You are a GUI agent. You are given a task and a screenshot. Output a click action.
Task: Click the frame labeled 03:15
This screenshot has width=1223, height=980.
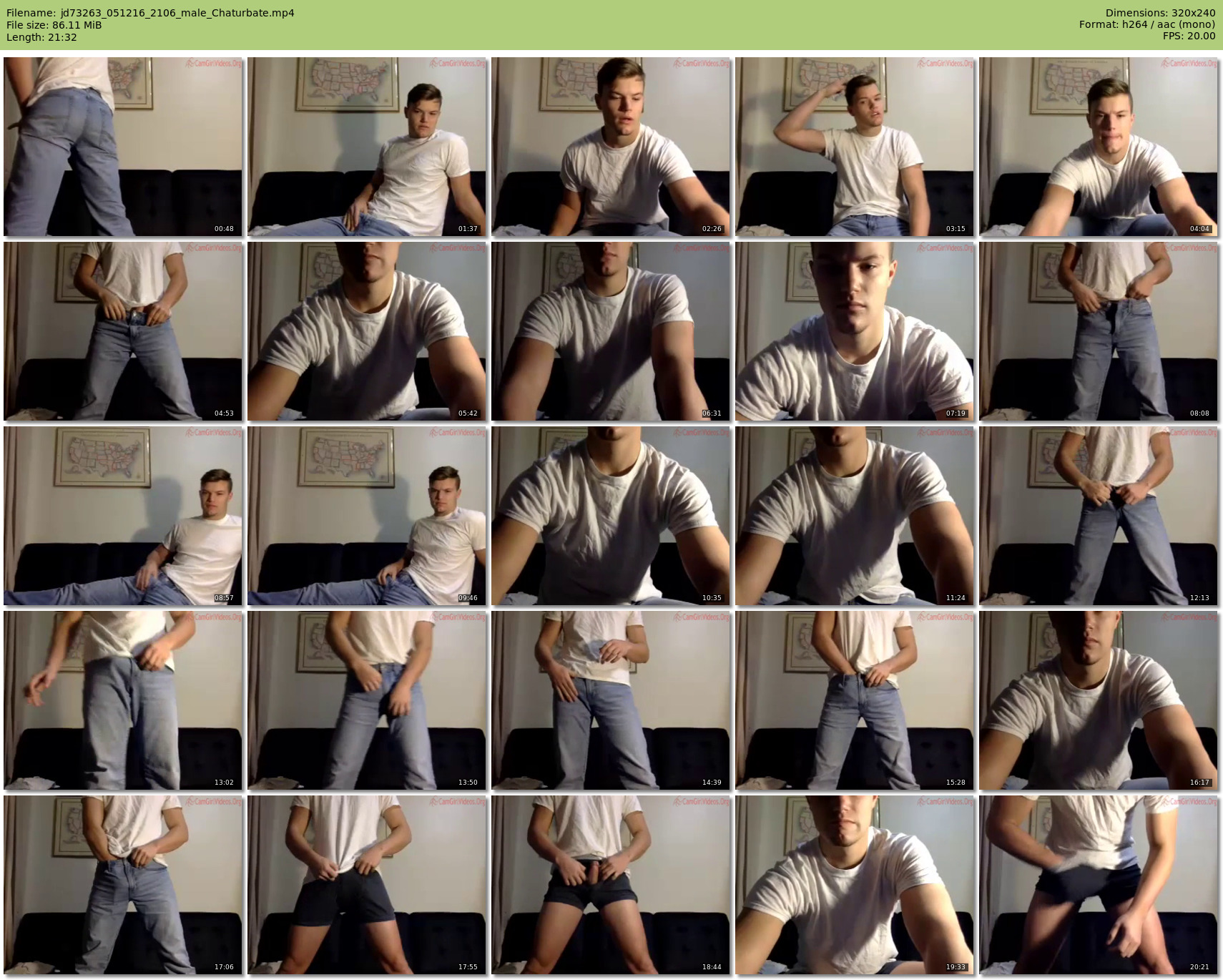click(x=855, y=147)
